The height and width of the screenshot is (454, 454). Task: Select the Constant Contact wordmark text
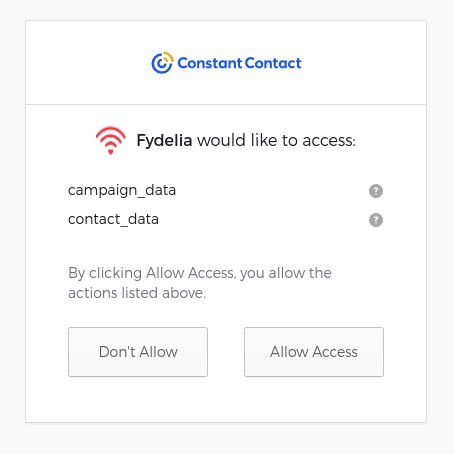tap(239, 63)
